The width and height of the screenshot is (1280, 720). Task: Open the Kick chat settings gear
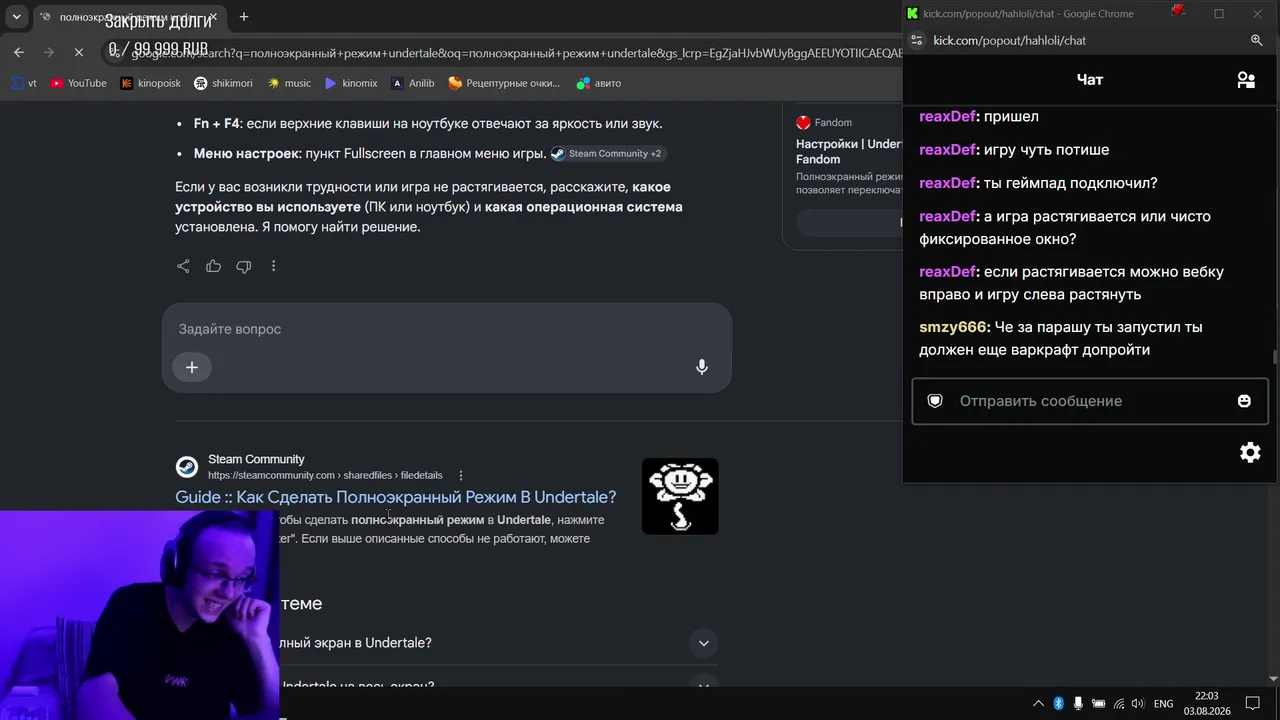(x=1250, y=452)
